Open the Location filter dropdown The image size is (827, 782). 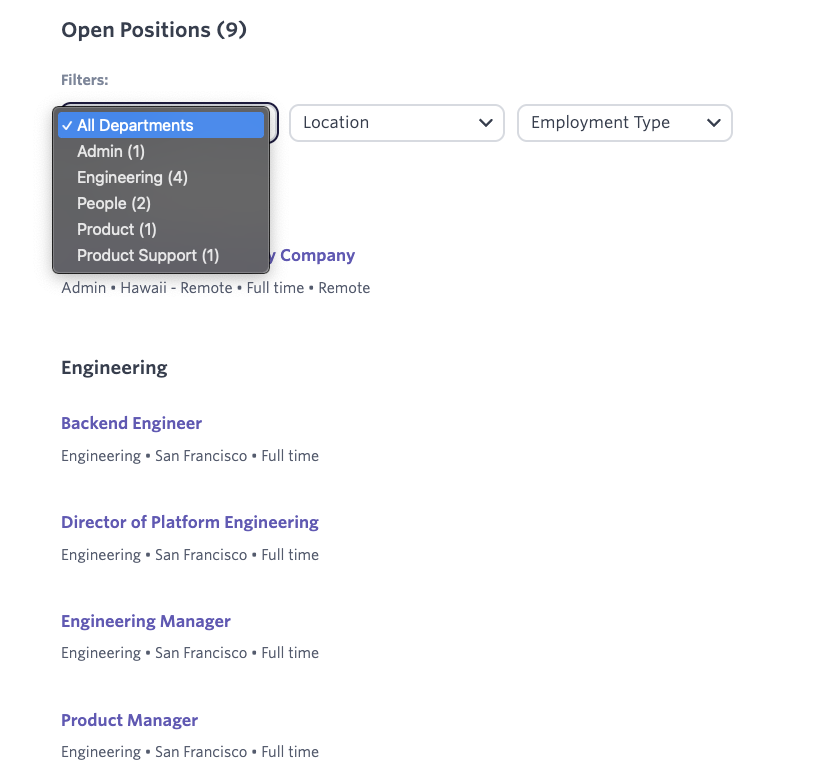[x=396, y=123]
